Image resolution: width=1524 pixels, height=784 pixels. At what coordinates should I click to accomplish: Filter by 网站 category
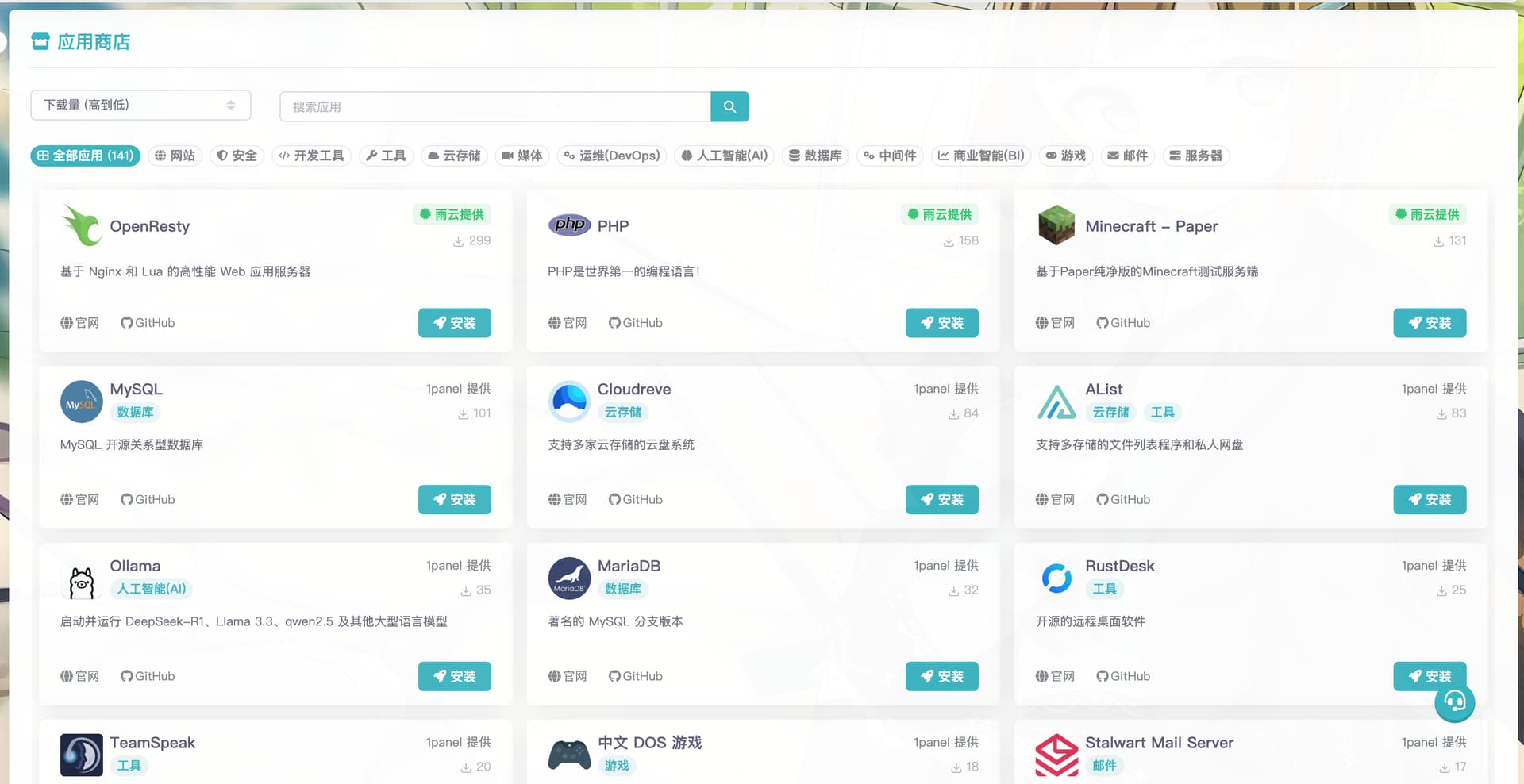click(175, 156)
